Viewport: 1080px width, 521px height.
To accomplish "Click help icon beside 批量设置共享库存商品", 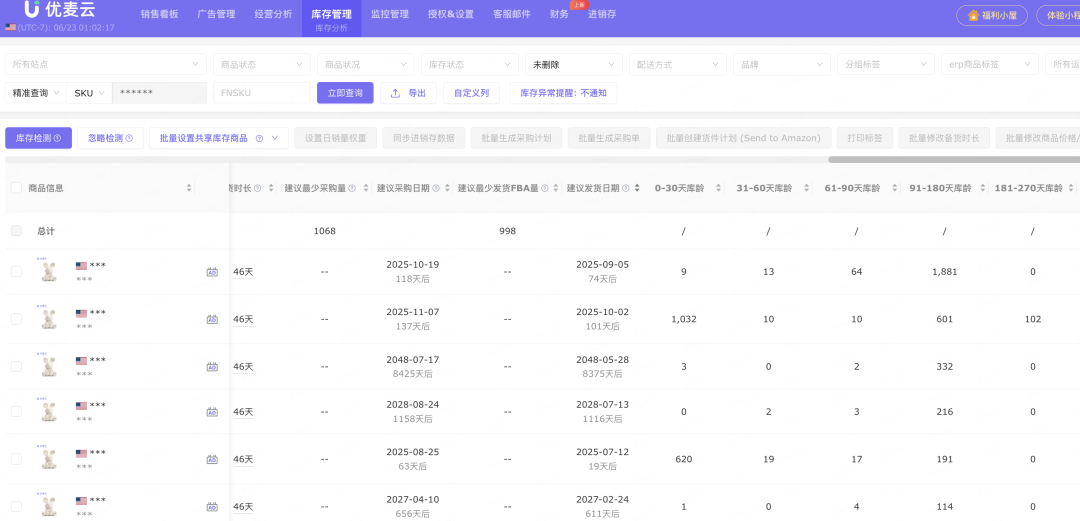I will point(260,139).
